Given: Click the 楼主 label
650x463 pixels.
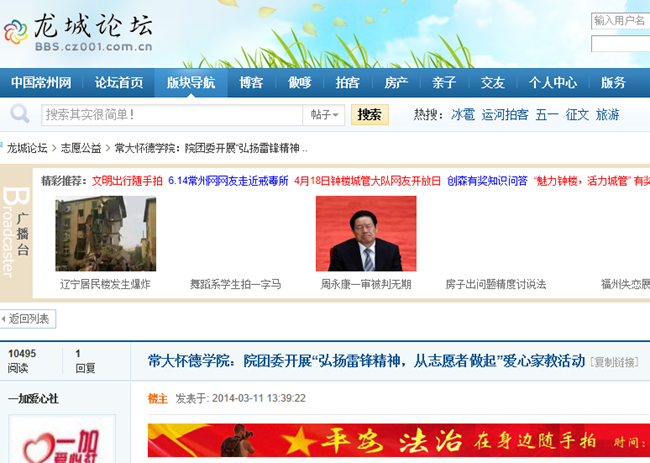Looking at the screenshot, I should [x=158, y=399].
